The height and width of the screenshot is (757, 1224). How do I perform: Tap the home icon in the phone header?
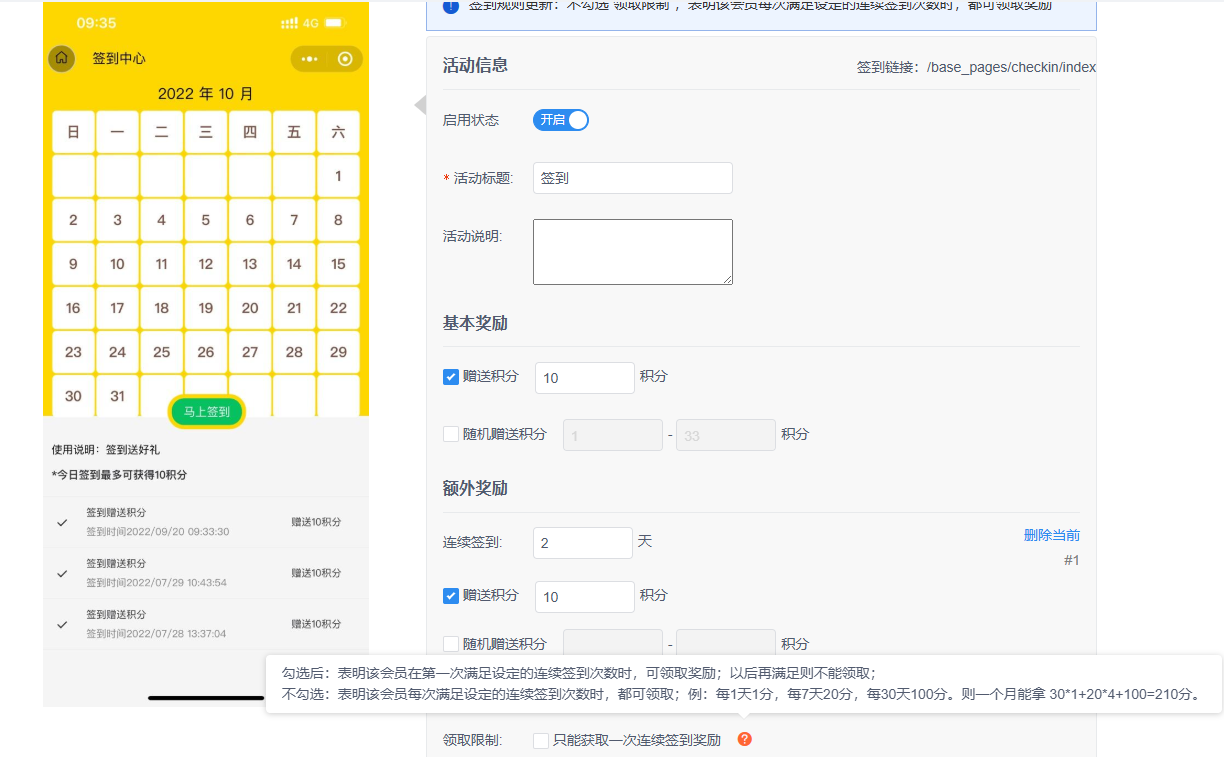click(61, 58)
